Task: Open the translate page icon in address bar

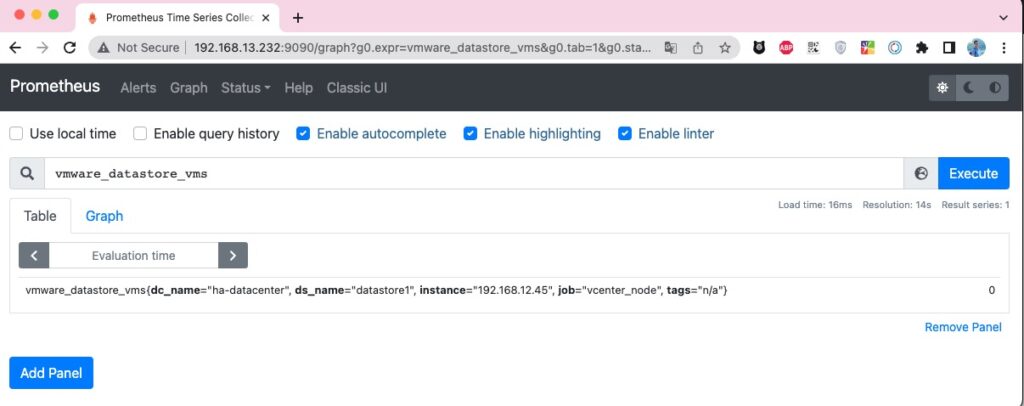Action: click(x=671, y=48)
